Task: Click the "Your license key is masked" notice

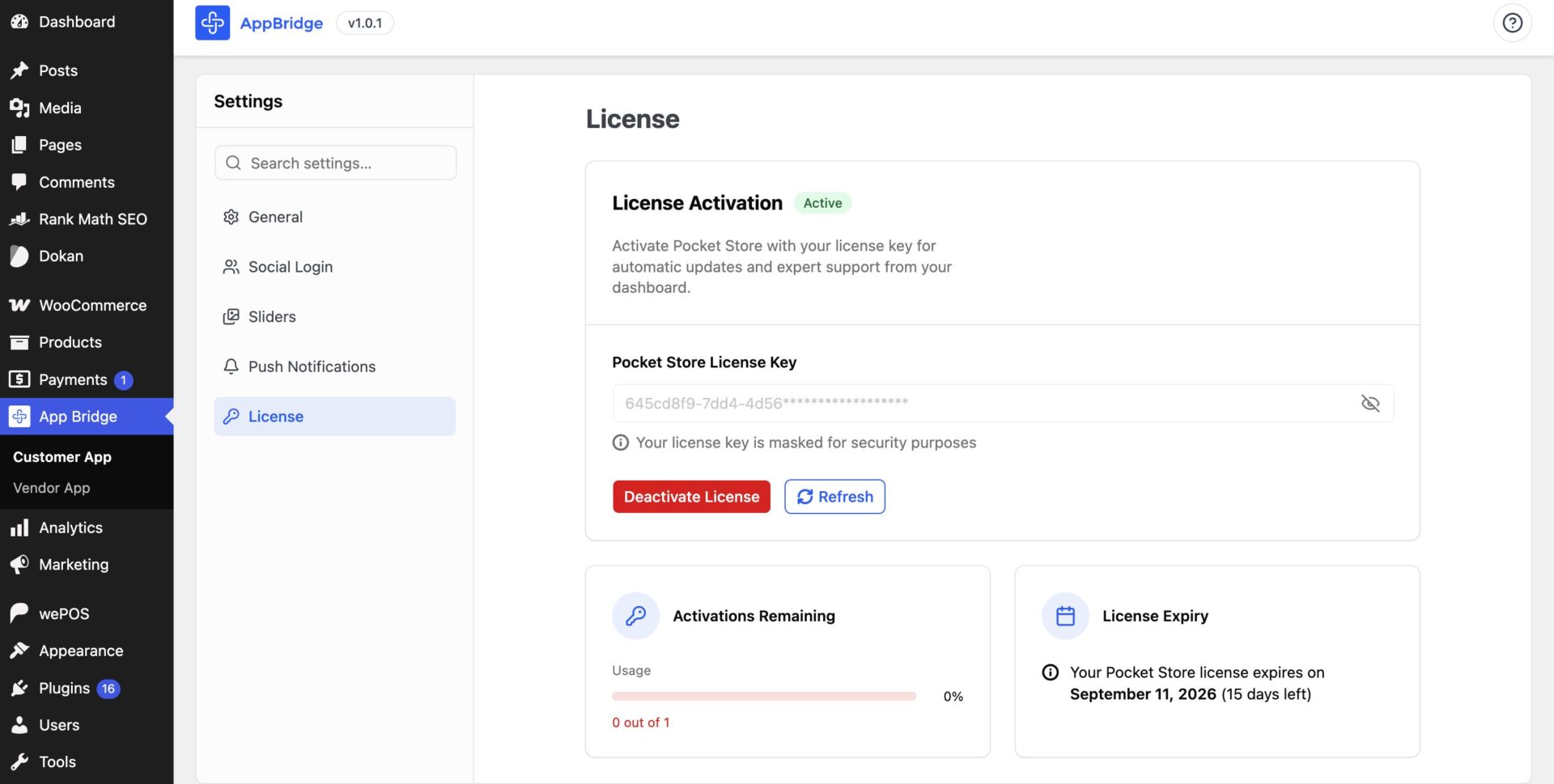Action: 806,443
